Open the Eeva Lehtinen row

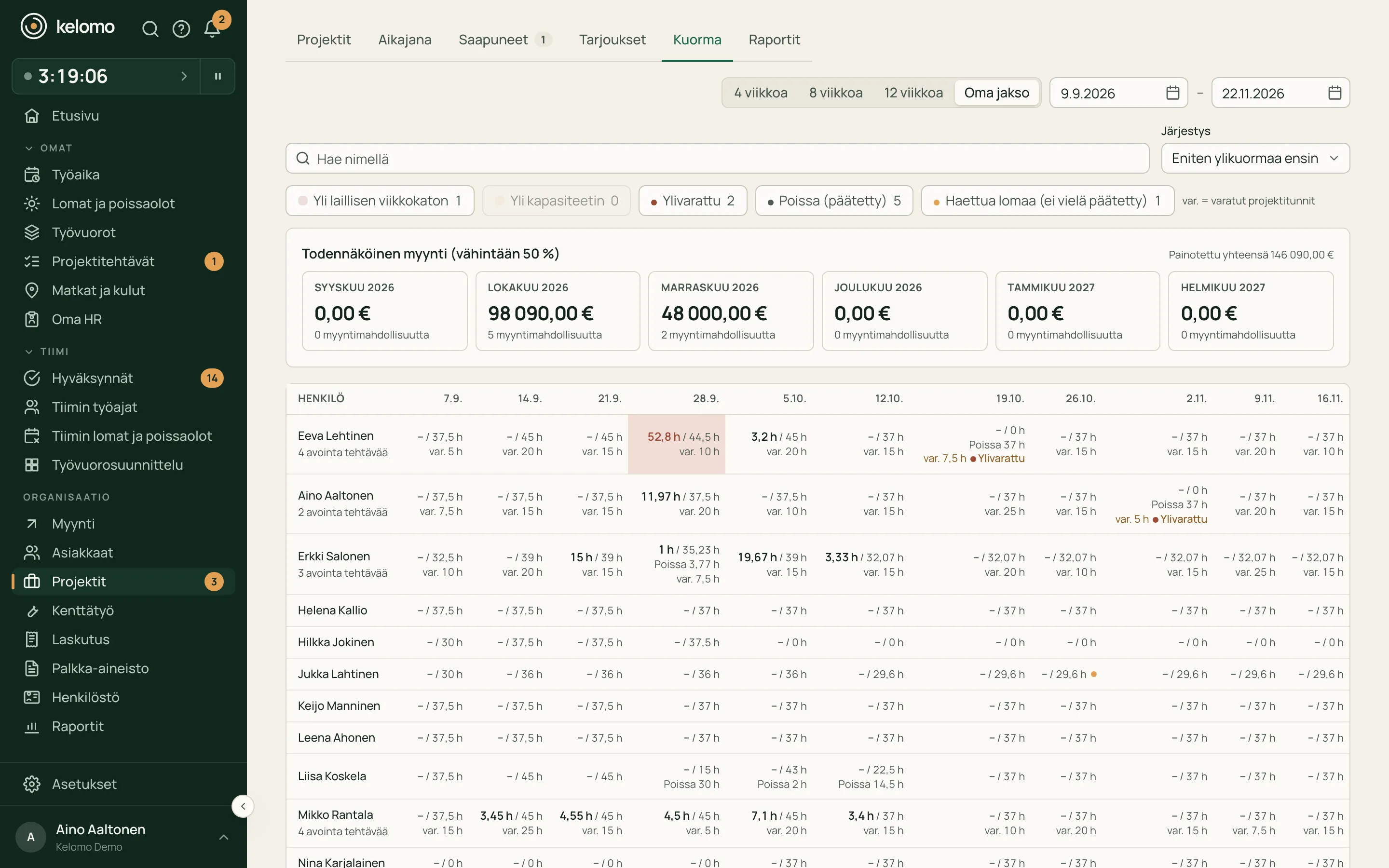click(817, 444)
